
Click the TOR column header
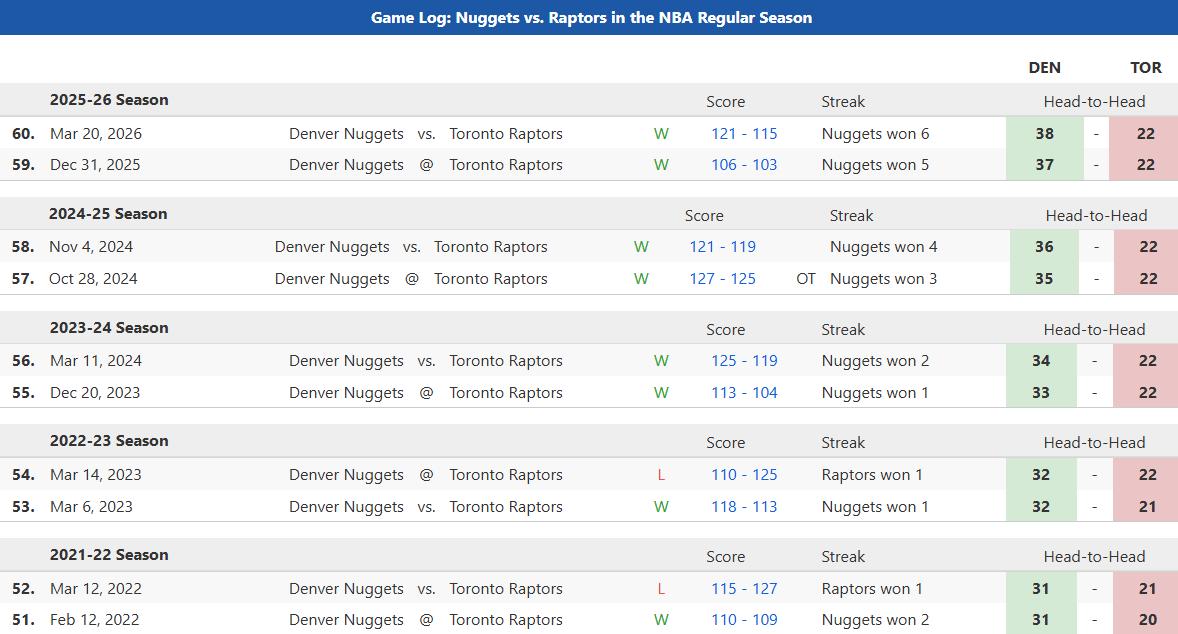tap(1145, 68)
